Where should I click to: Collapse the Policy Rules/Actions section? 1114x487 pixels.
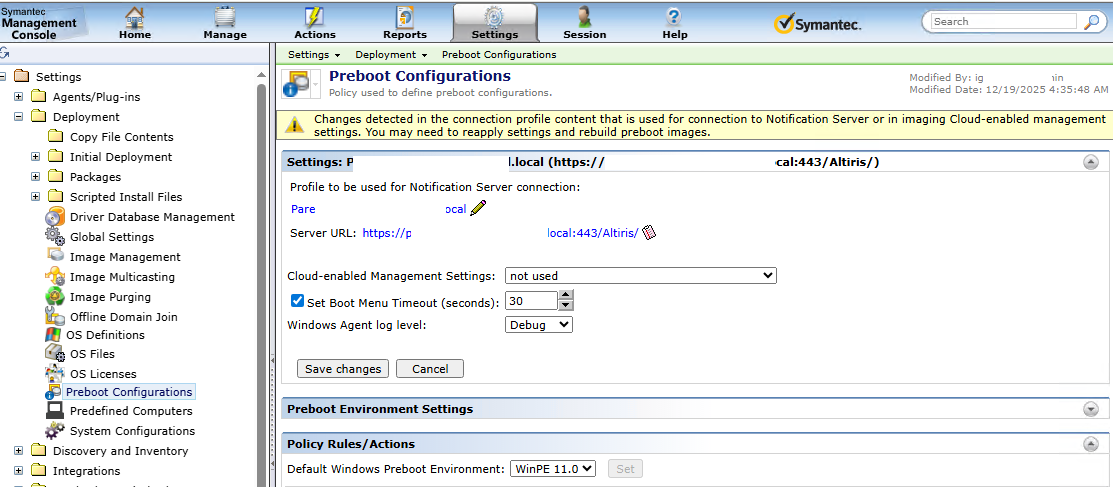1091,444
